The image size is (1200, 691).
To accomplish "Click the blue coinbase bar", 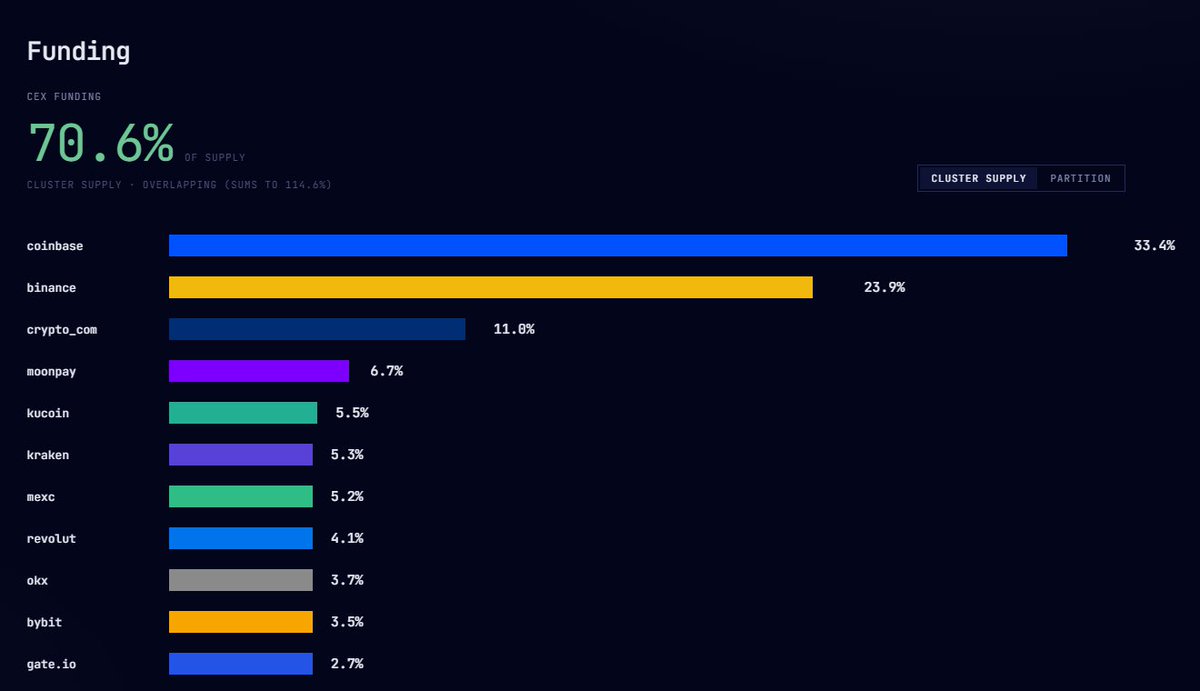I will click(x=618, y=246).
